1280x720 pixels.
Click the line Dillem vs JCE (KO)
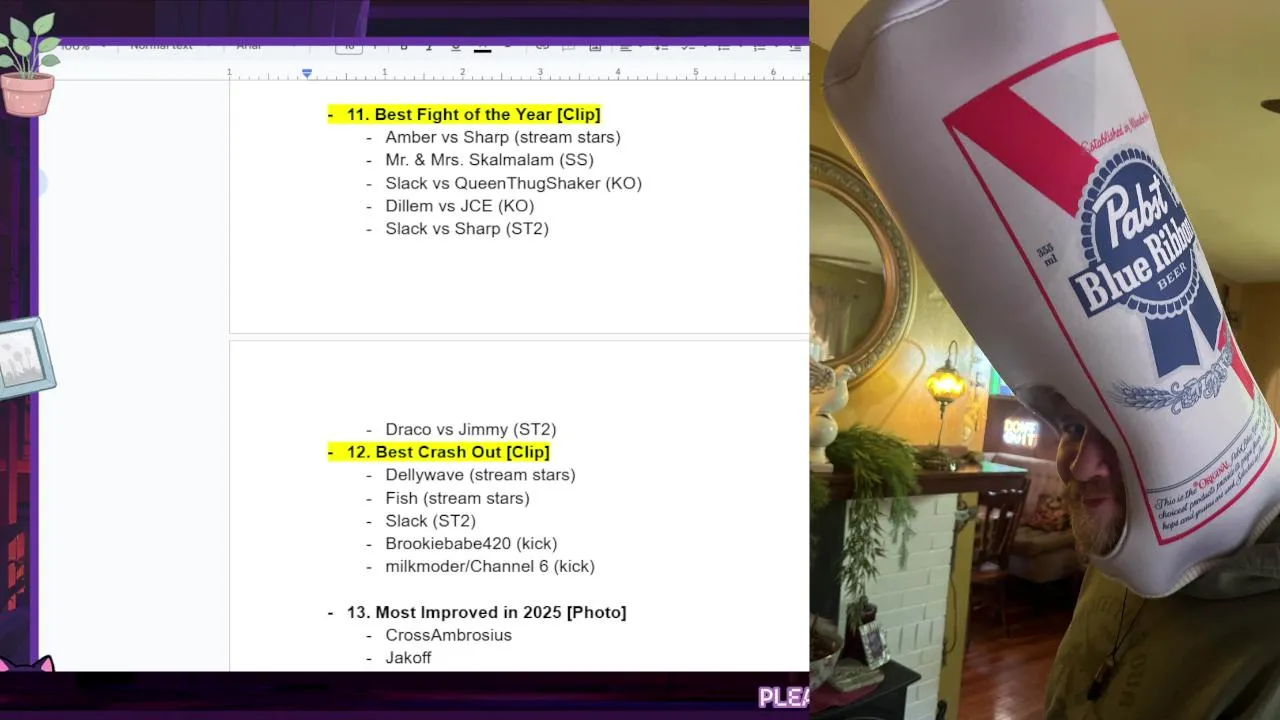click(460, 206)
